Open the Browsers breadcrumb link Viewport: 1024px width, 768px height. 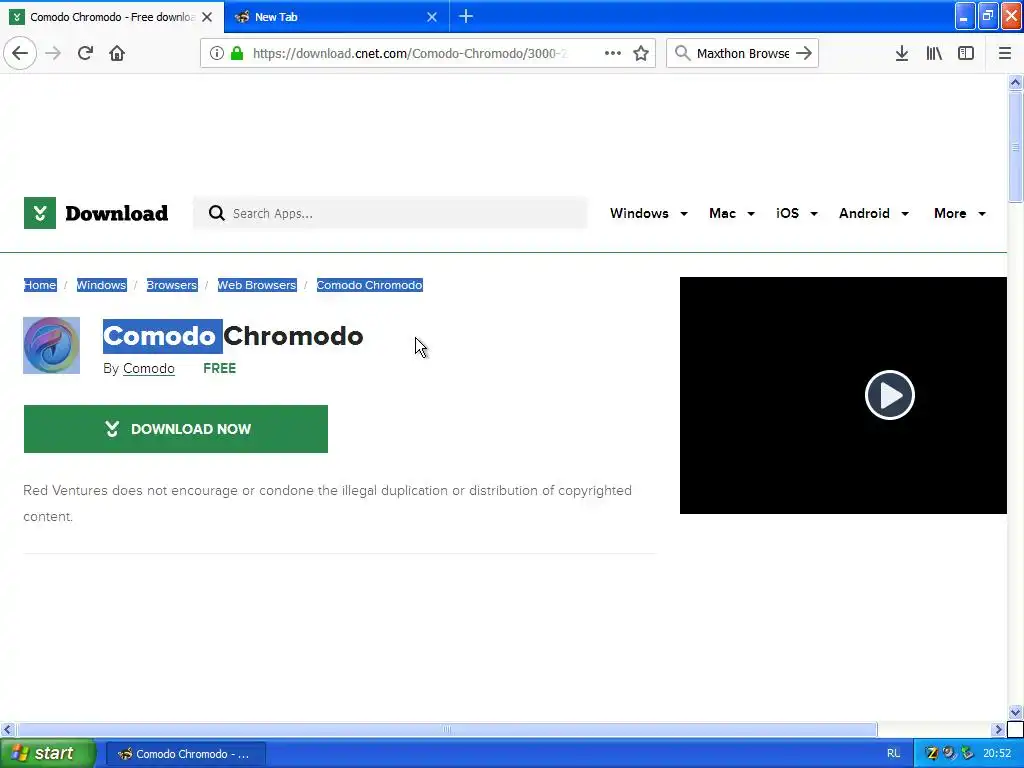pyautogui.click(x=172, y=285)
